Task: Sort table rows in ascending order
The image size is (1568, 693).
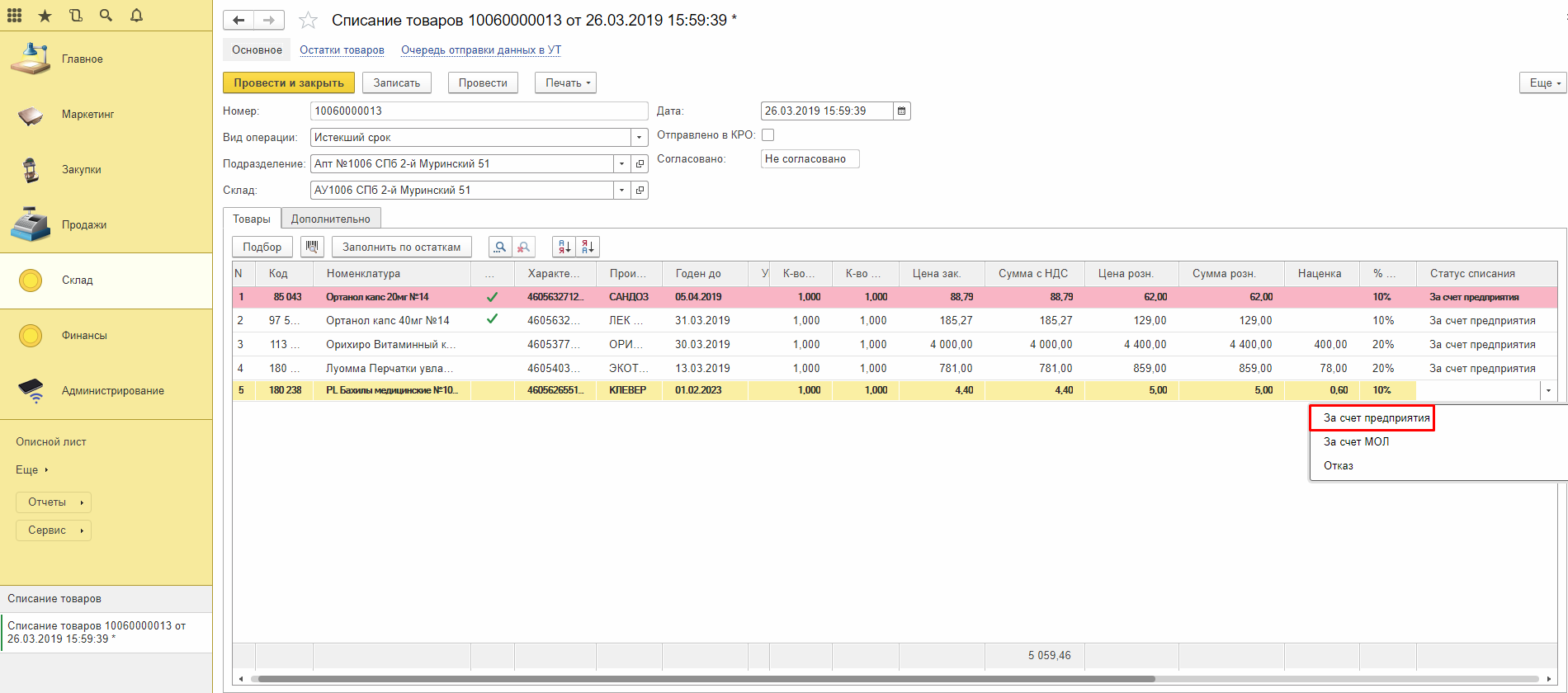Action: click(564, 247)
